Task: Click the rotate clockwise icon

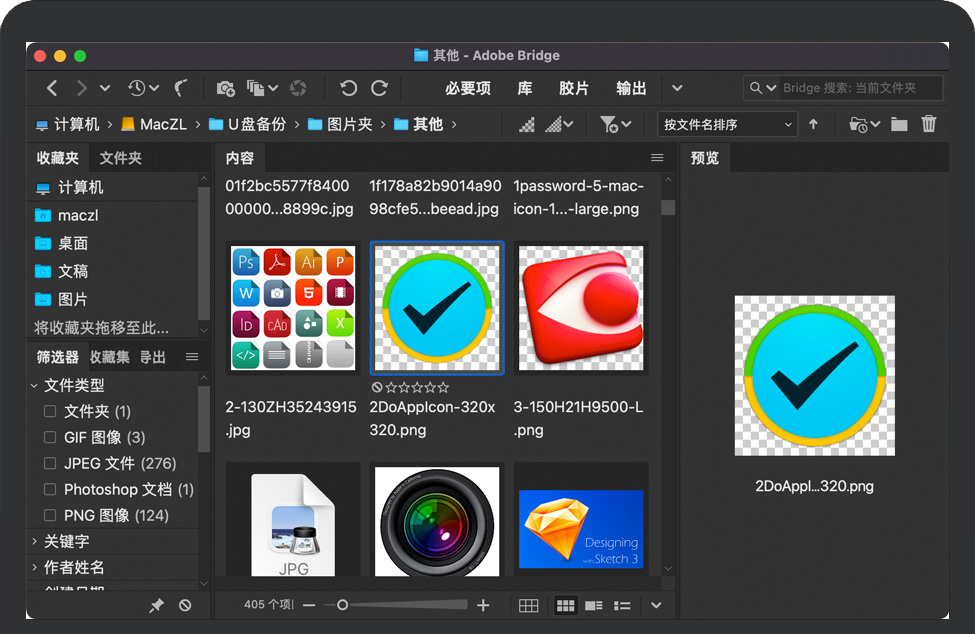Action: point(380,88)
